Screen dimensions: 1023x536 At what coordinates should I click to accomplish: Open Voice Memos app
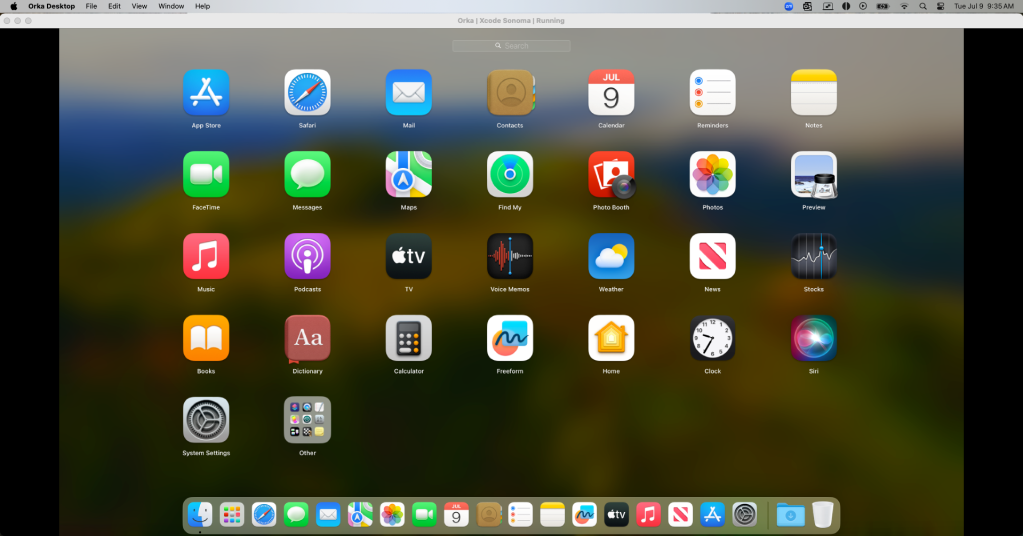[510, 256]
